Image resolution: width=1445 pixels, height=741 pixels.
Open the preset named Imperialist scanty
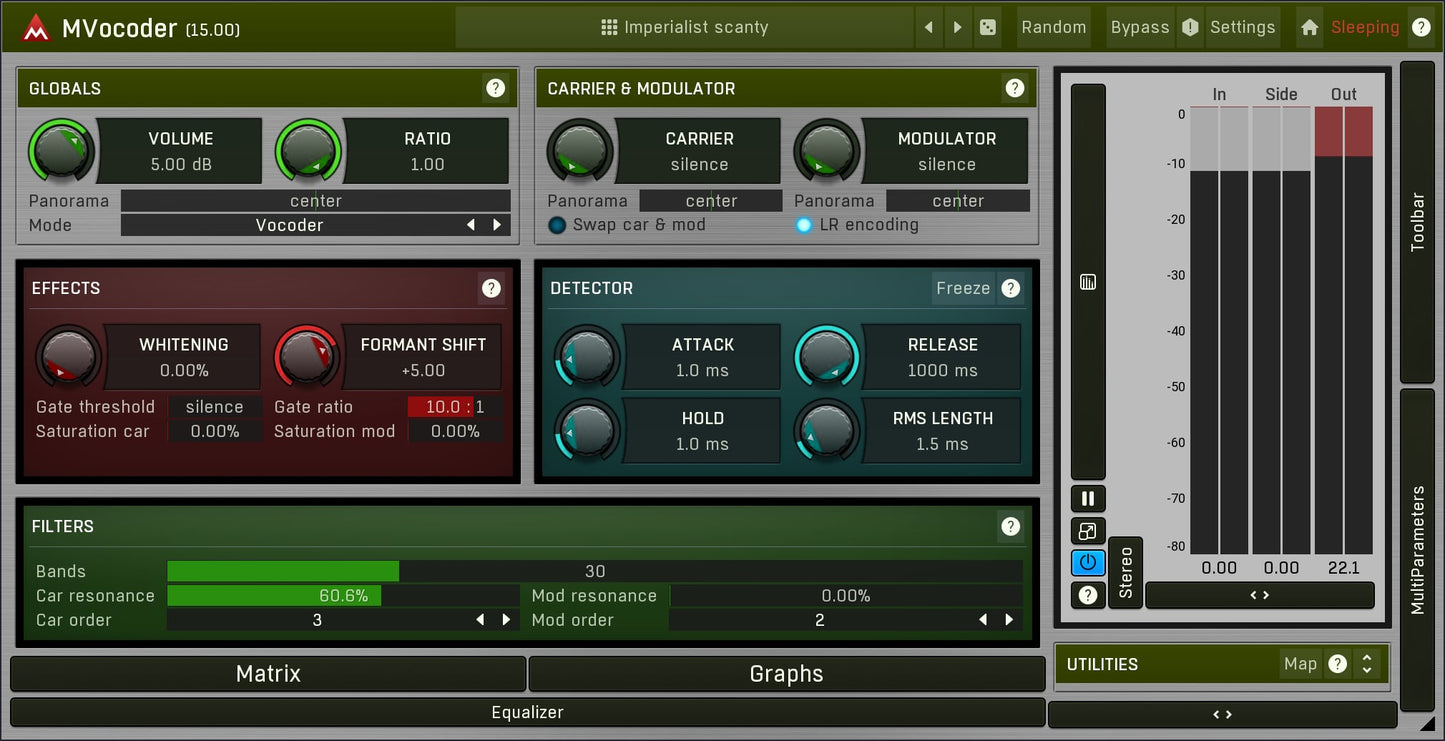686,27
